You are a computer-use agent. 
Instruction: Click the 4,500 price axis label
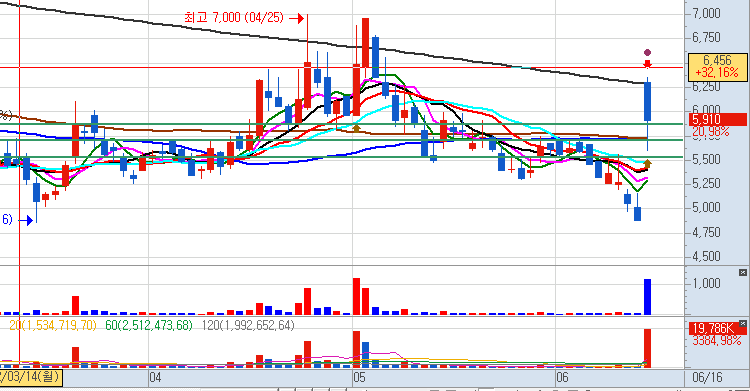pyautogui.click(x=706, y=257)
